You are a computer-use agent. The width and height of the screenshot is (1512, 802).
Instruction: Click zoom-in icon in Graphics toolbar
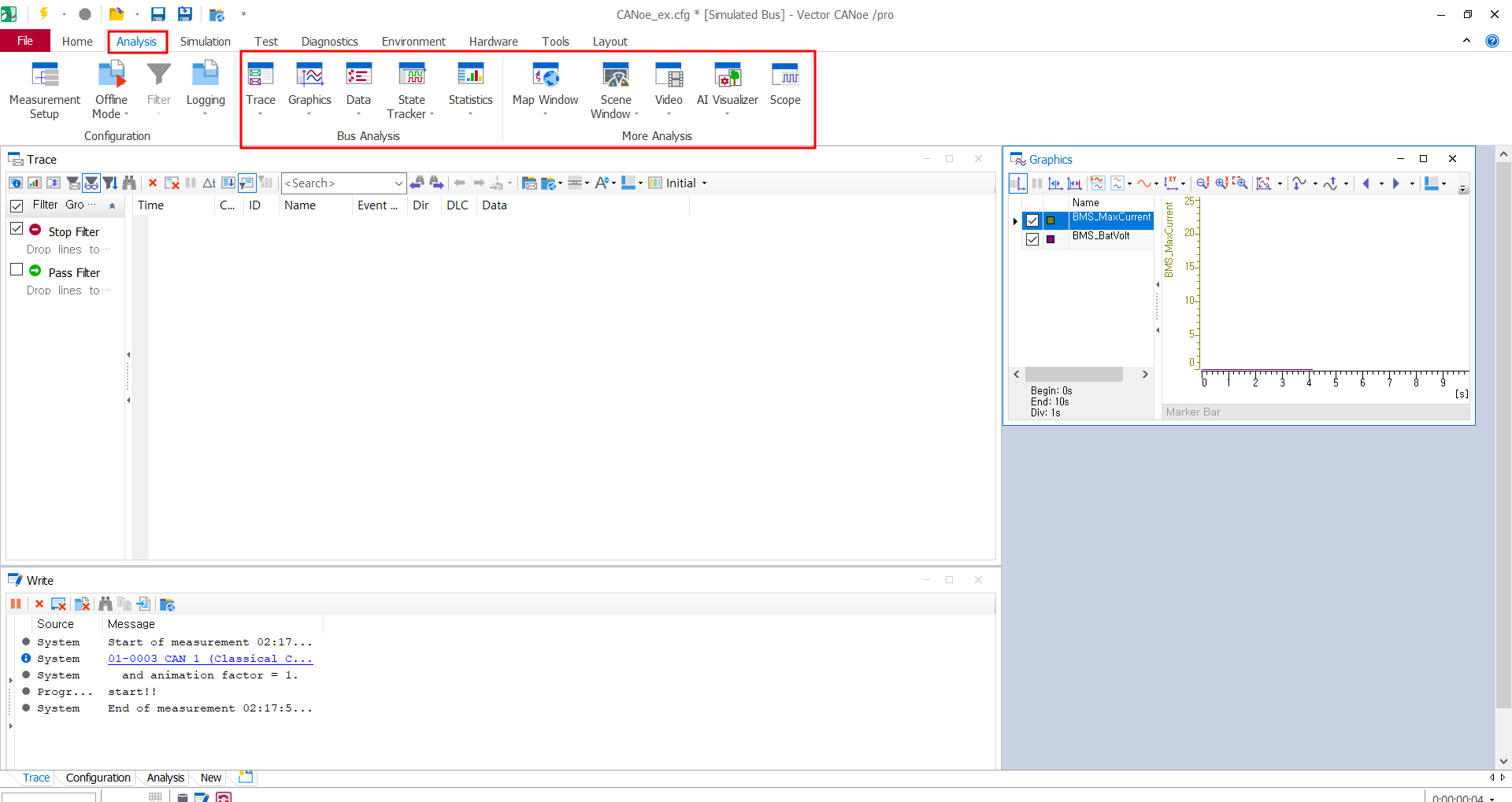click(x=1222, y=183)
